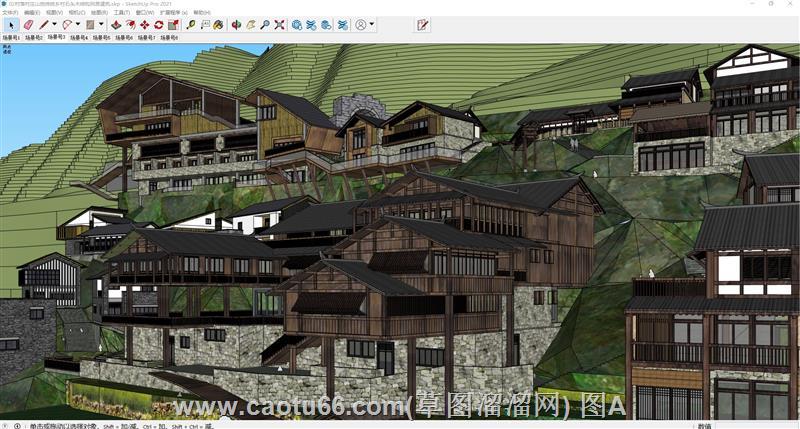
Task: Open the 3D Warehouse globe icon
Action: coord(297,24)
